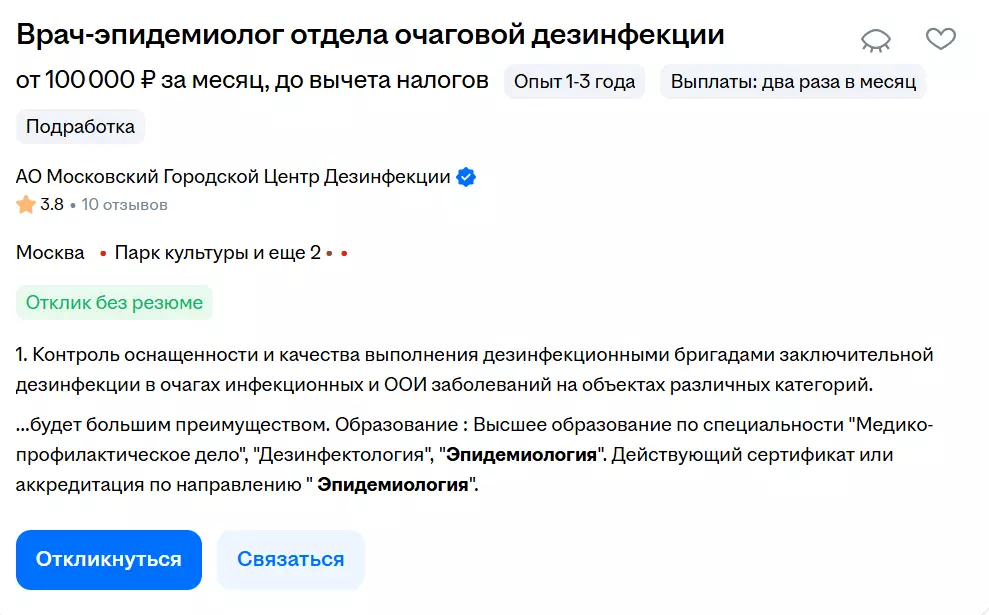Click the Выплаты: два раза в месяц tag
989x615 pixels.
click(793, 82)
